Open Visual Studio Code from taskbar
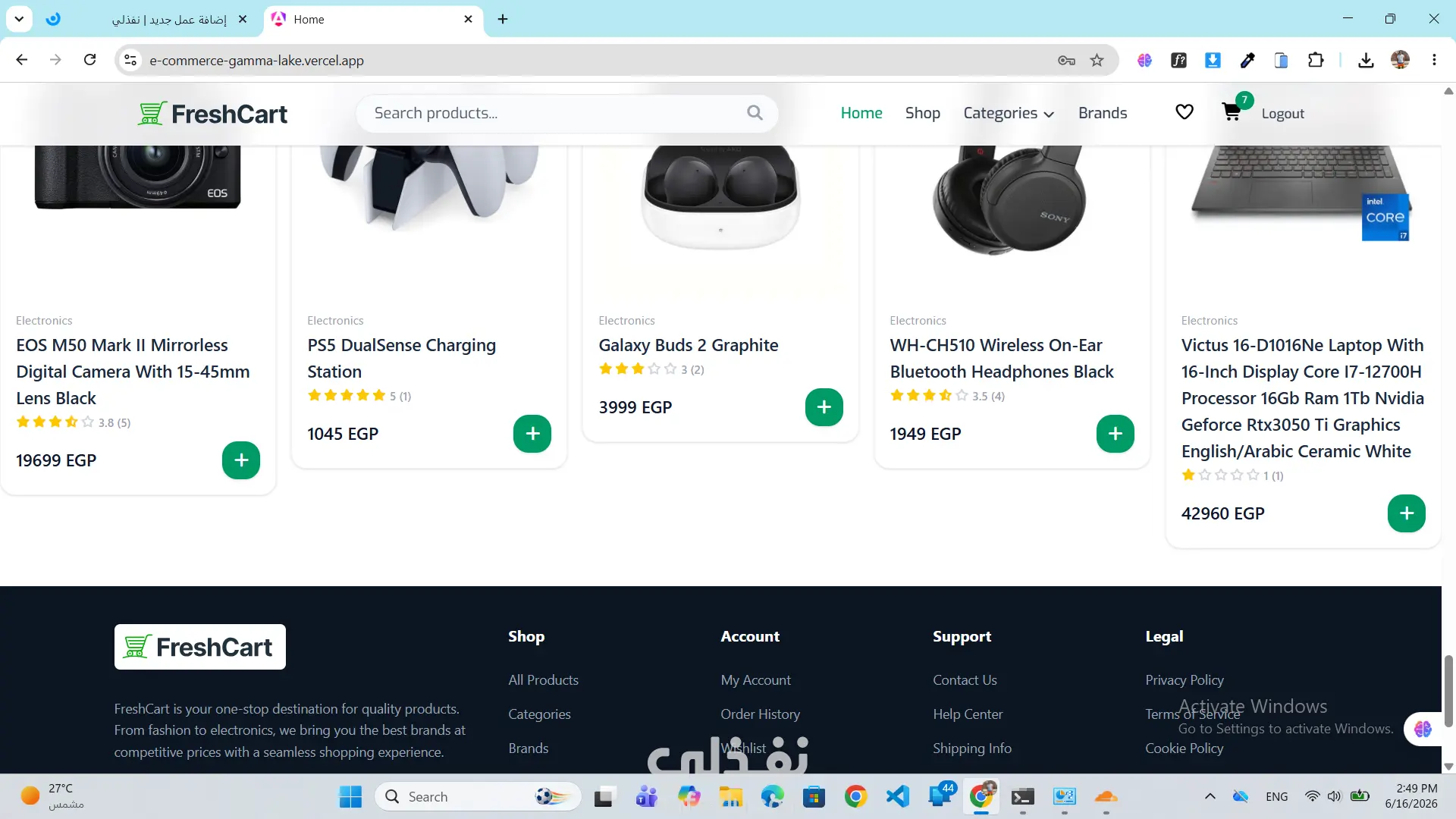The height and width of the screenshot is (819, 1456). click(x=898, y=797)
